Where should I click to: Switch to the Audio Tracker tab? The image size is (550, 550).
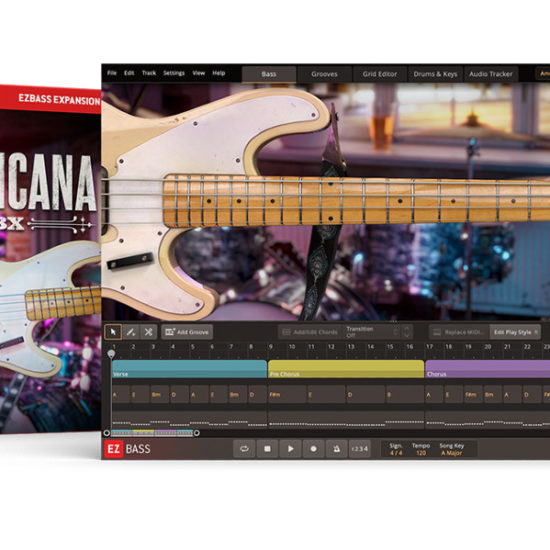pyautogui.click(x=491, y=74)
